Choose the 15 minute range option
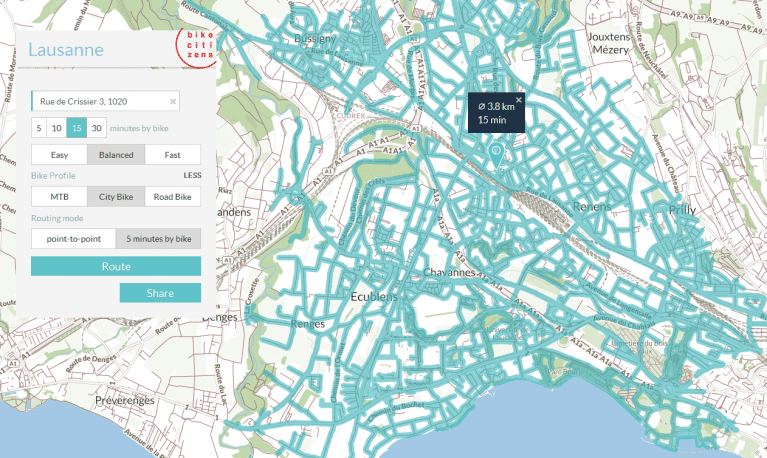Image resolution: width=767 pixels, height=458 pixels. (x=77, y=127)
